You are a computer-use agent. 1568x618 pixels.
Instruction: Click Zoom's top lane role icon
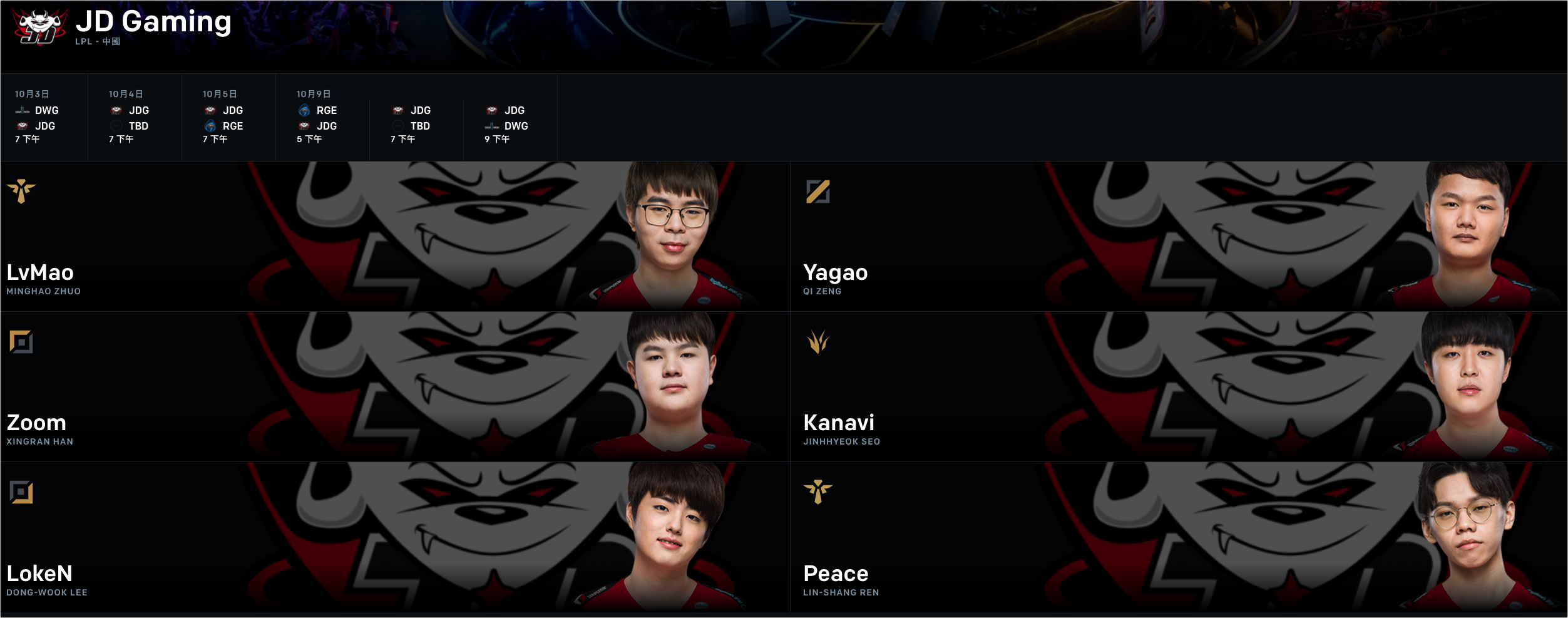click(21, 342)
